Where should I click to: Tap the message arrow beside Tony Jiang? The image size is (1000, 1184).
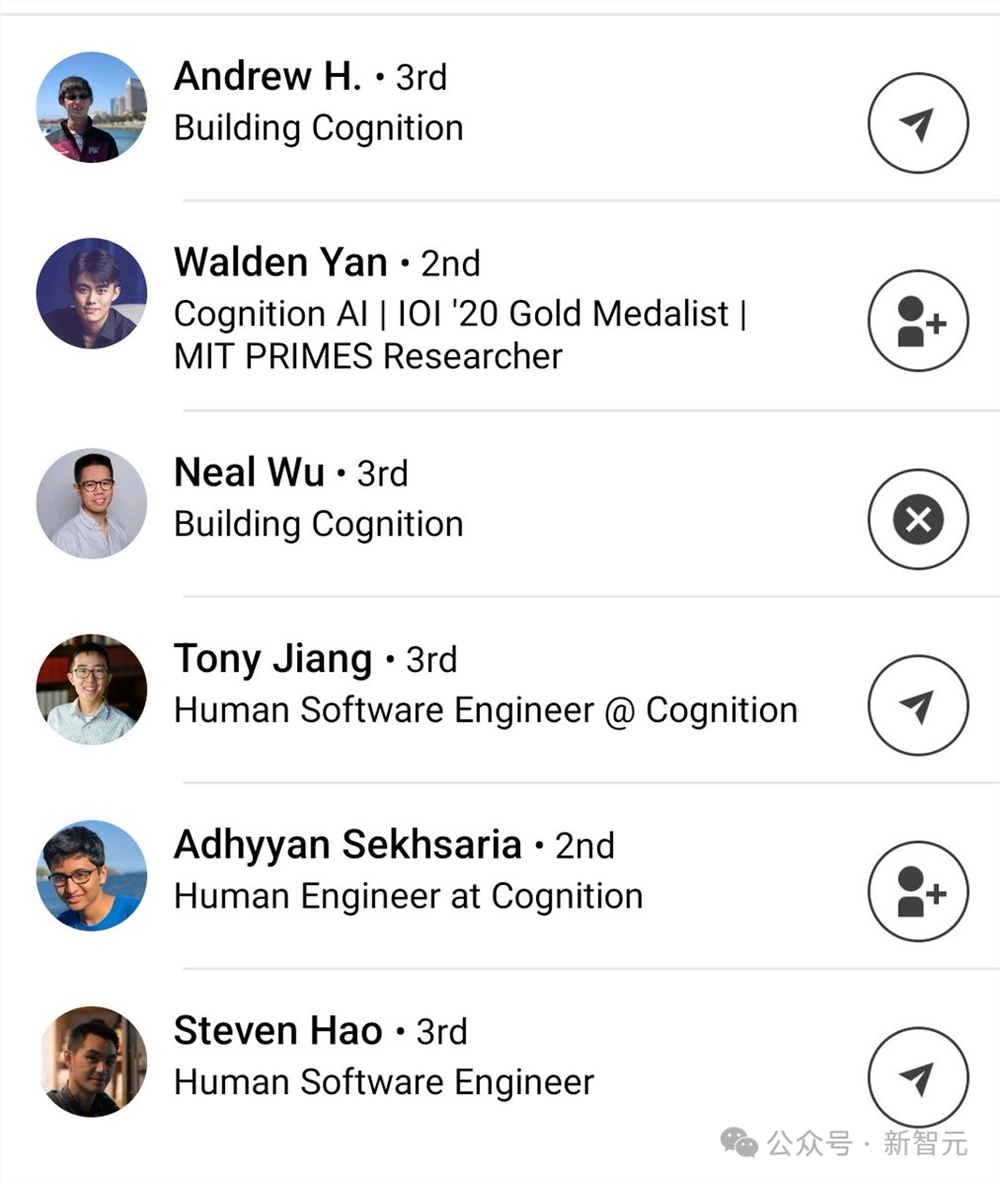(x=917, y=706)
